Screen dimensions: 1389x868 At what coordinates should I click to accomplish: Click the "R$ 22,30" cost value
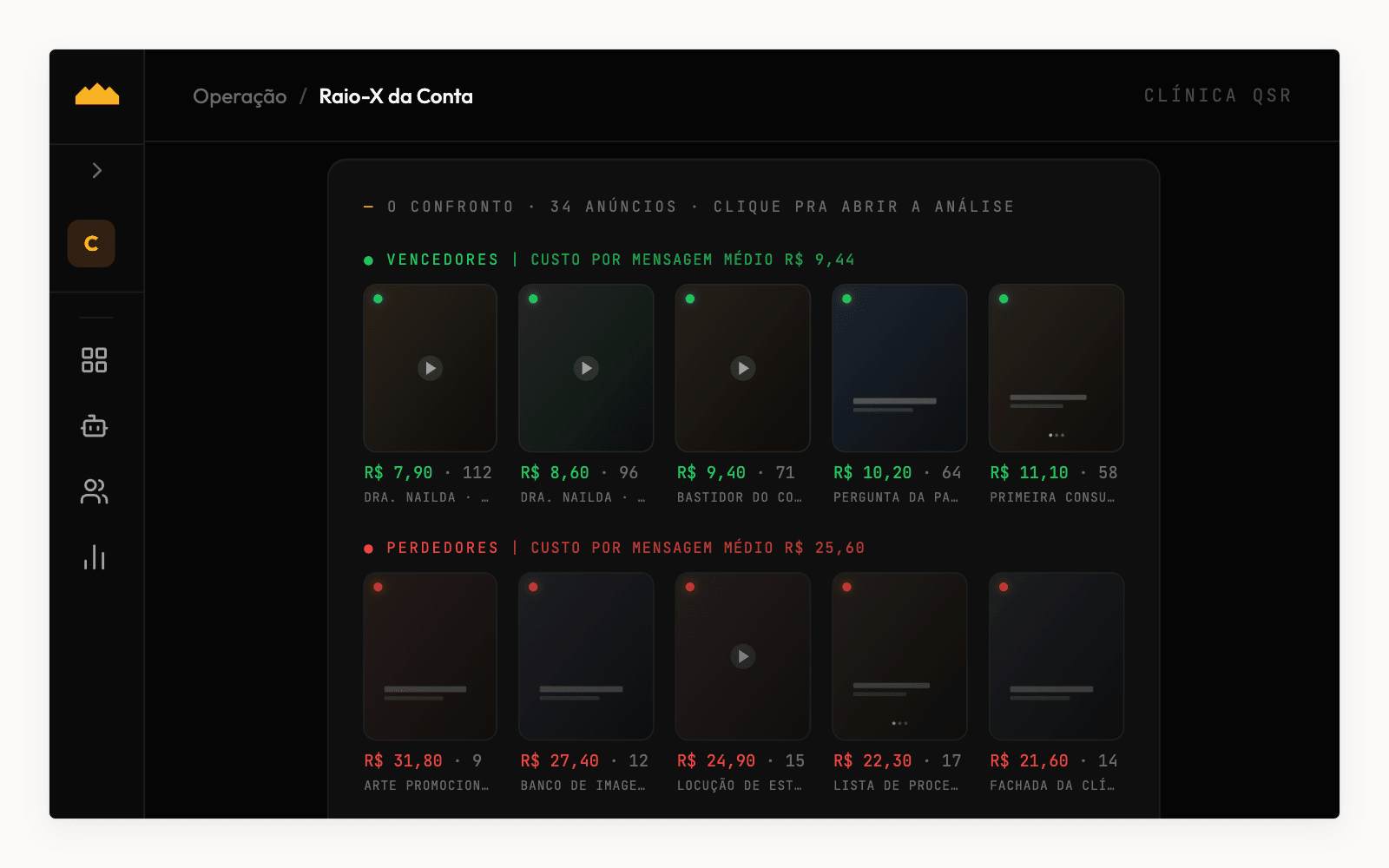click(872, 760)
